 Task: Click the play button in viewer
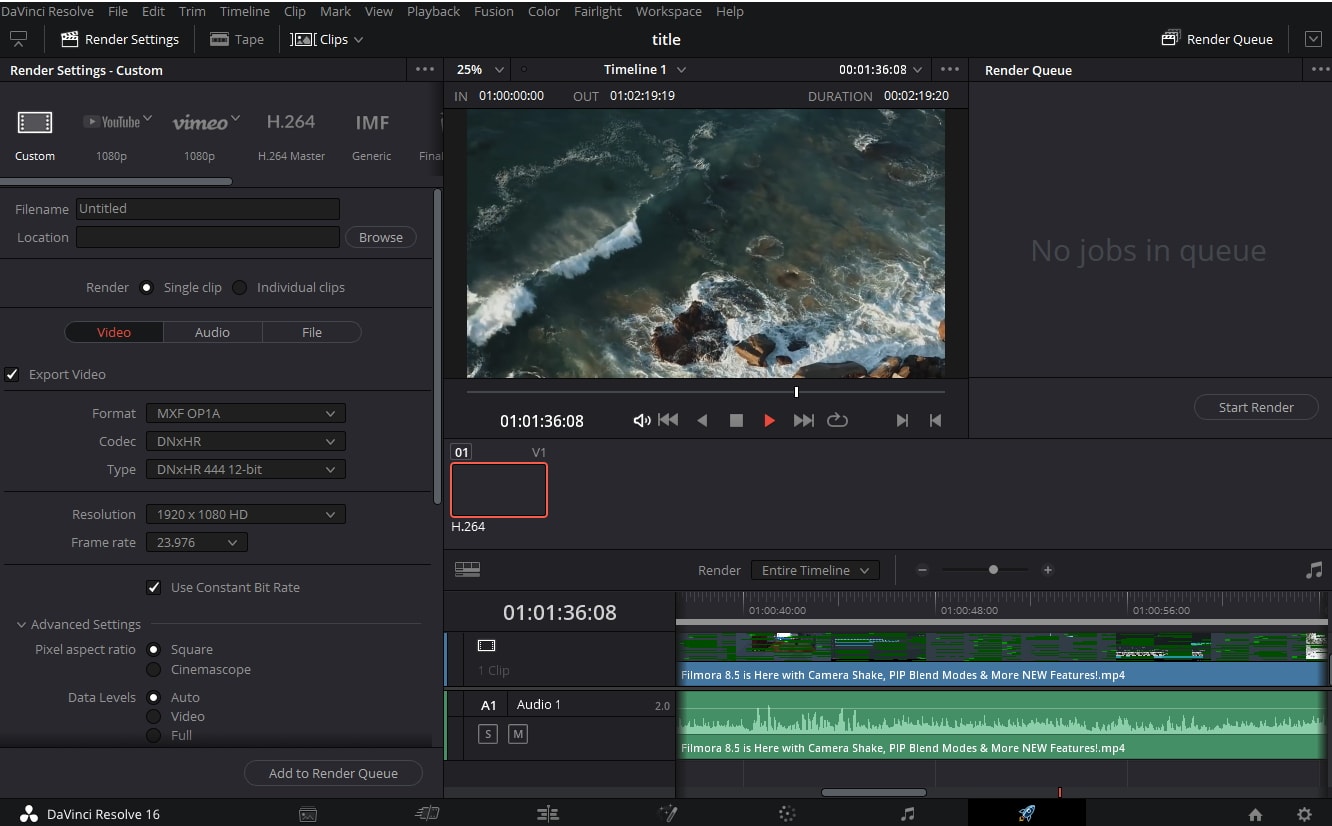coord(769,421)
